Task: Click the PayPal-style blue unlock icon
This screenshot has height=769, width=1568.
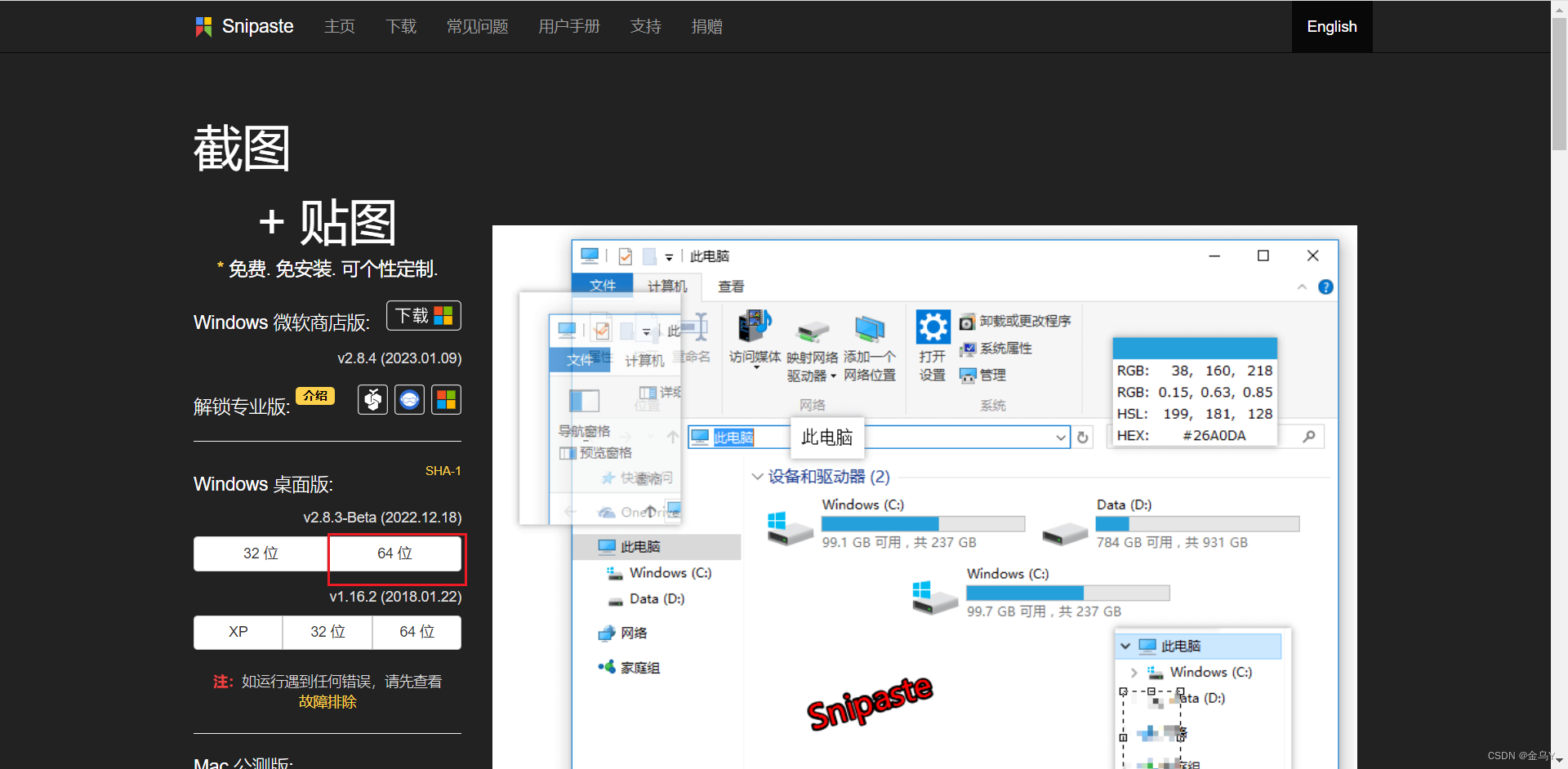Action: 409,399
